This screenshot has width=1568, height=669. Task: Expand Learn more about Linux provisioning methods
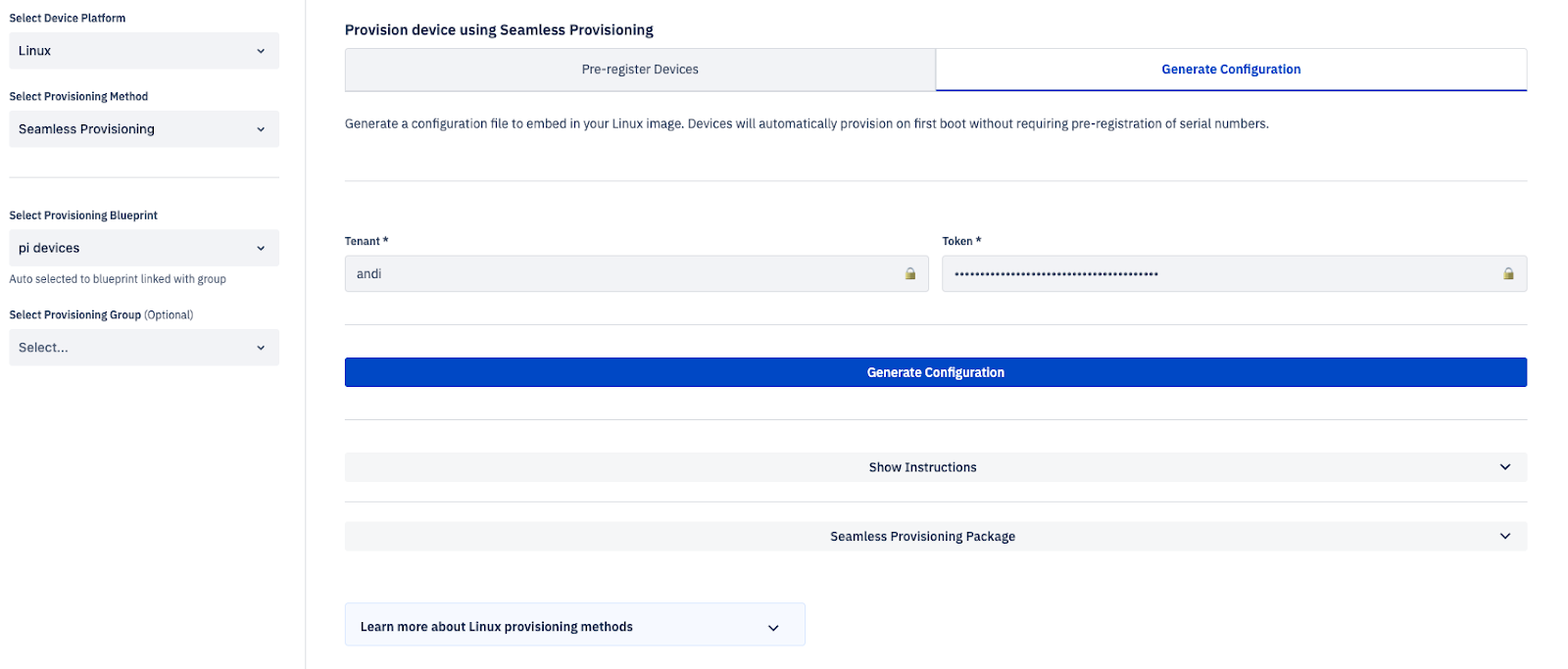(497, 627)
